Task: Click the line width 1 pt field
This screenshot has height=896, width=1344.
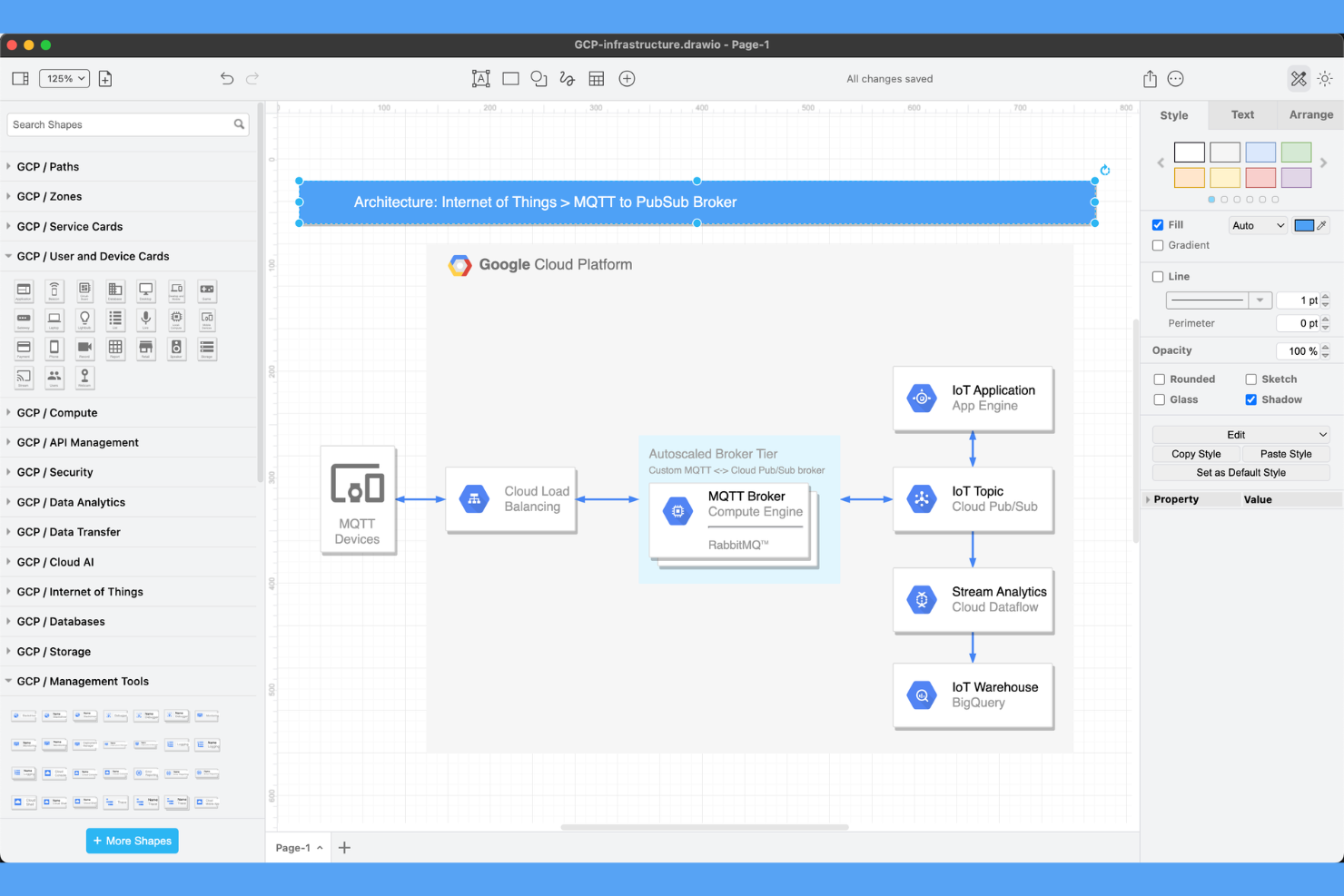Action: [1298, 300]
